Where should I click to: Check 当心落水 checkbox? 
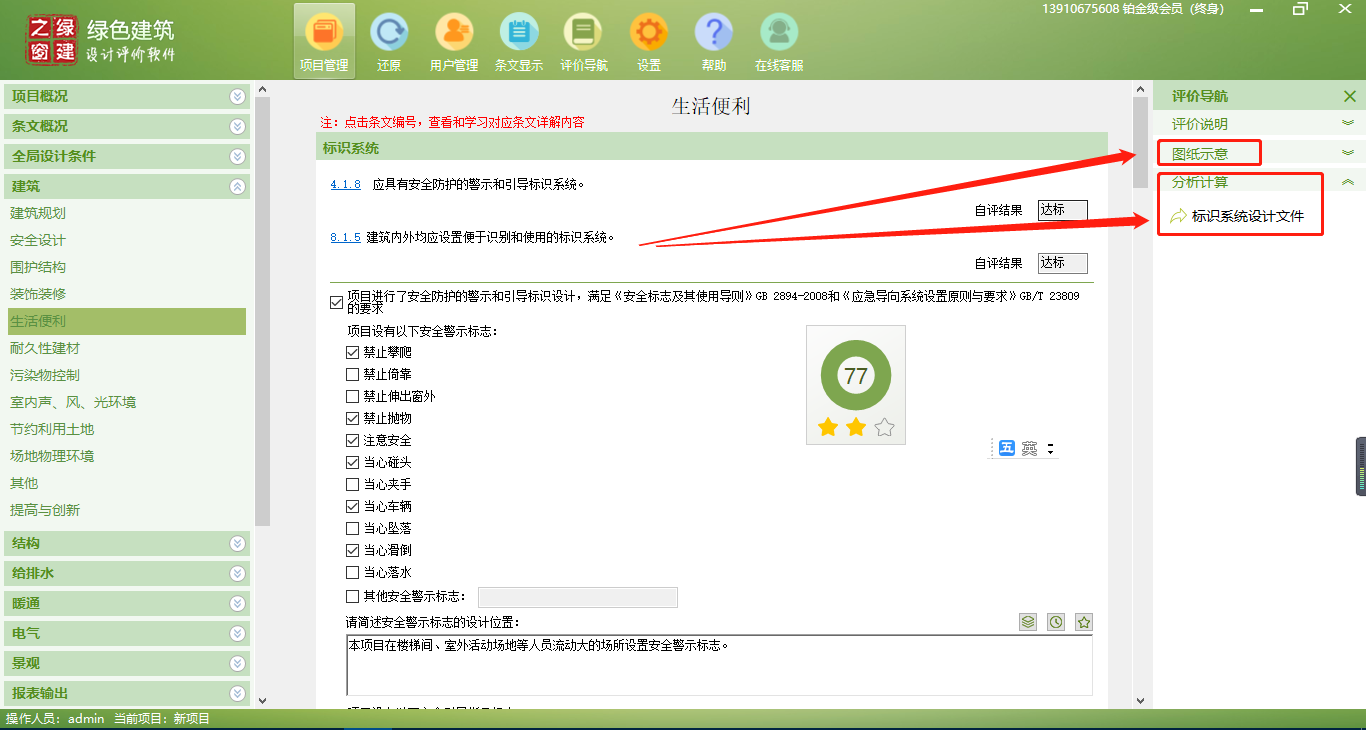click(352, 572)
